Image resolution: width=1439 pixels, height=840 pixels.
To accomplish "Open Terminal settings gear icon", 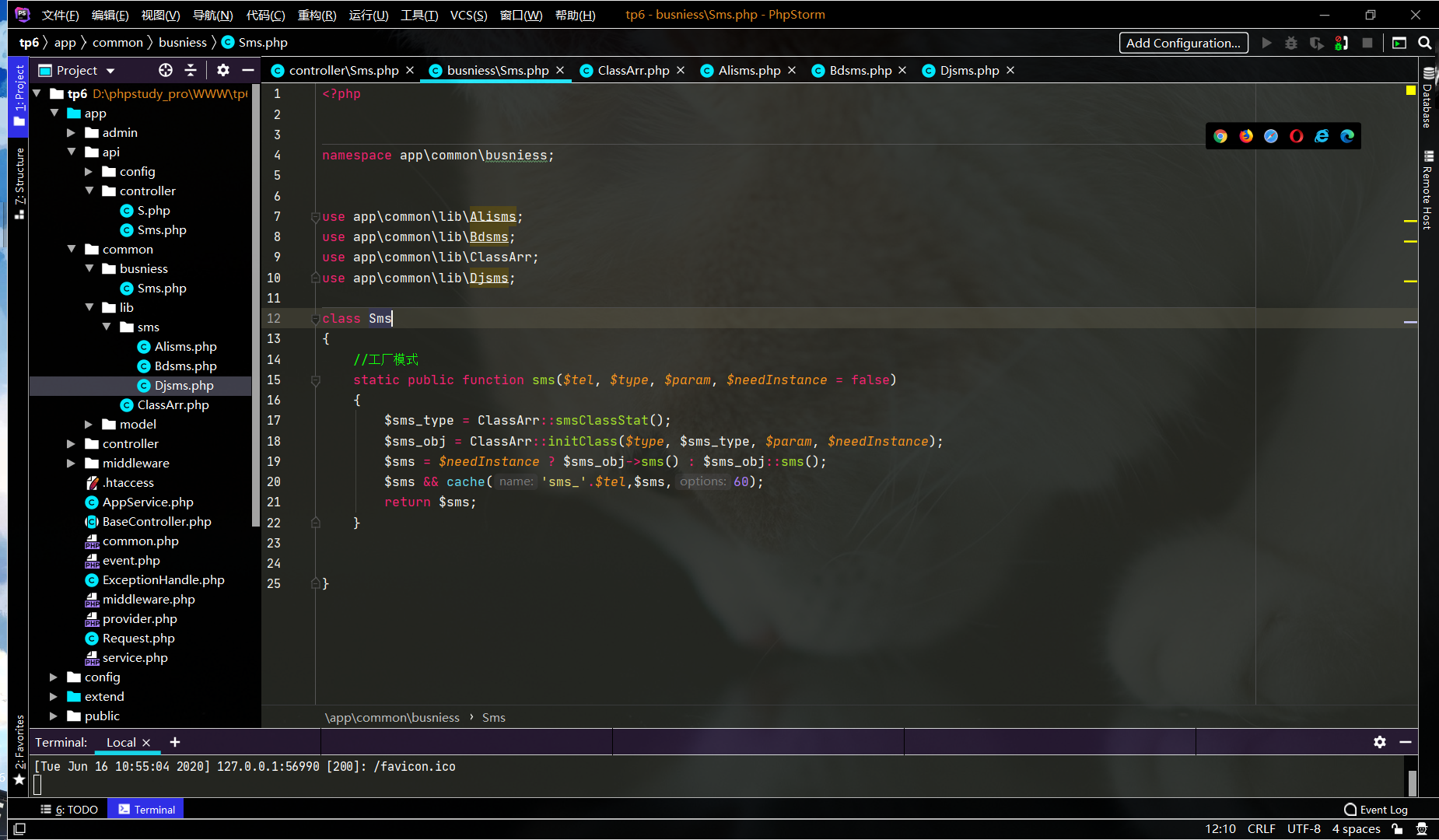I will pyautogui.click(x=1380, y=742).
